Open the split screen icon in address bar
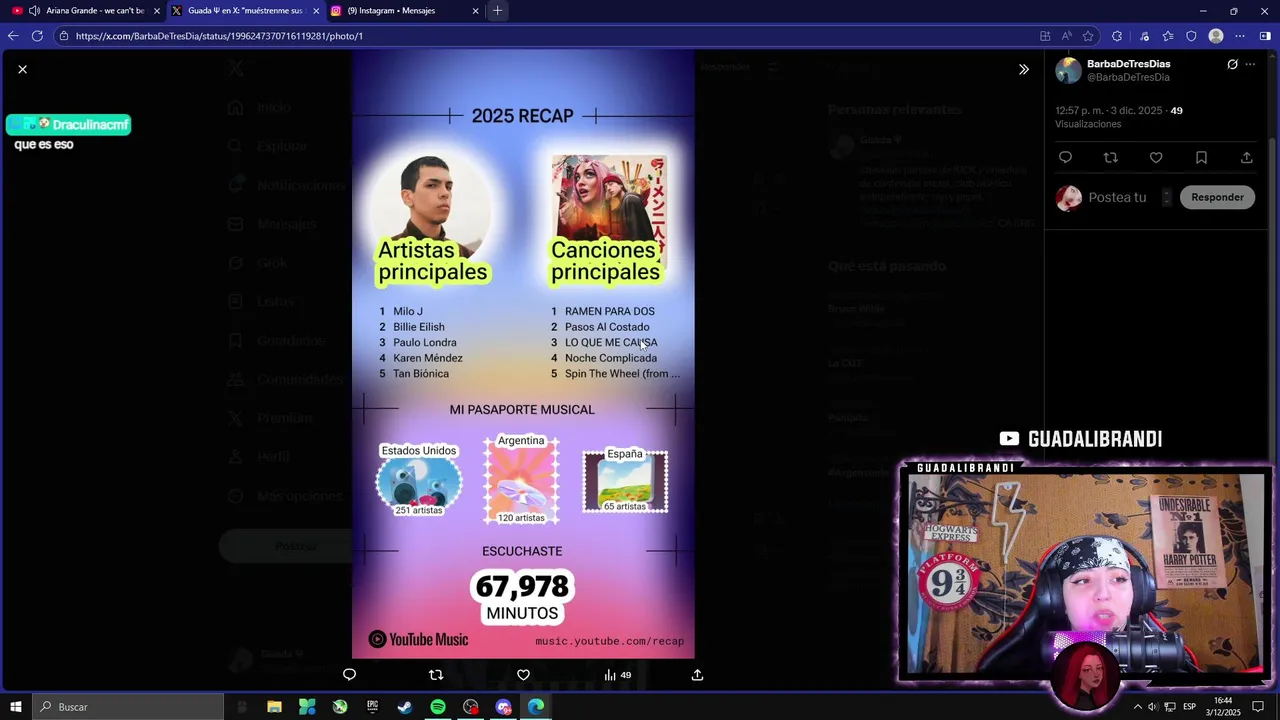The image size is (1280, 720). [1045, 36]
